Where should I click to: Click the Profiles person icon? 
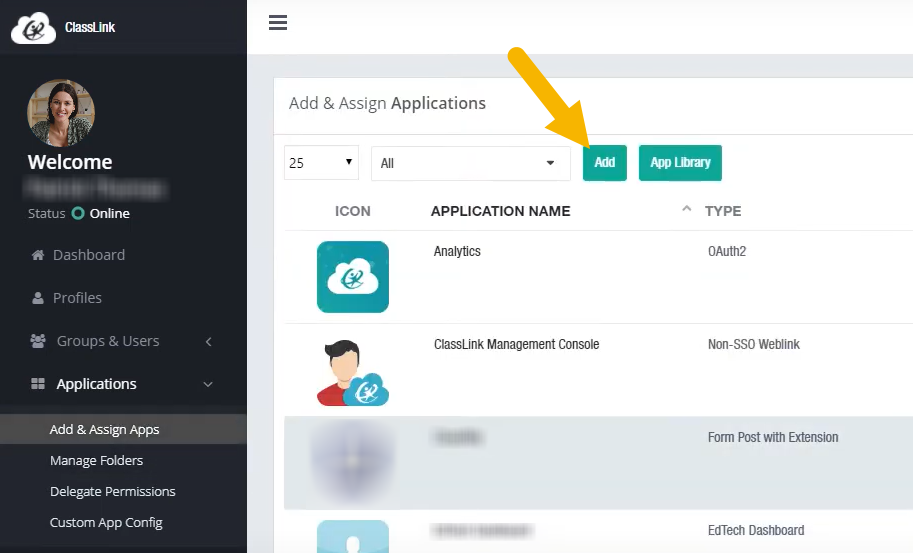click(x=38, y=298)
